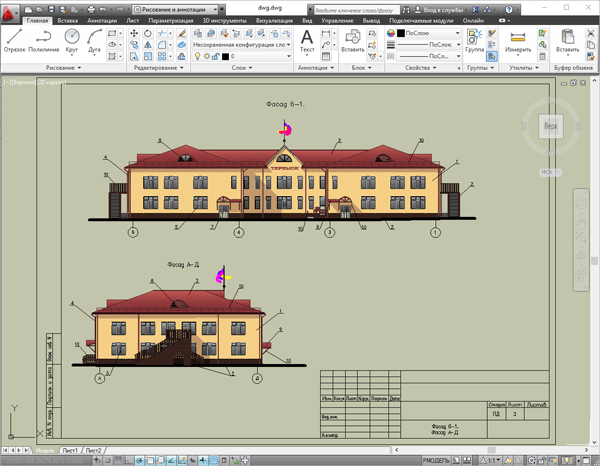Image resolution: width=600 pixels, height=466 pixels.
Task: Click the Save icon in quick access toolbar
Action: [x=51, y=9]
